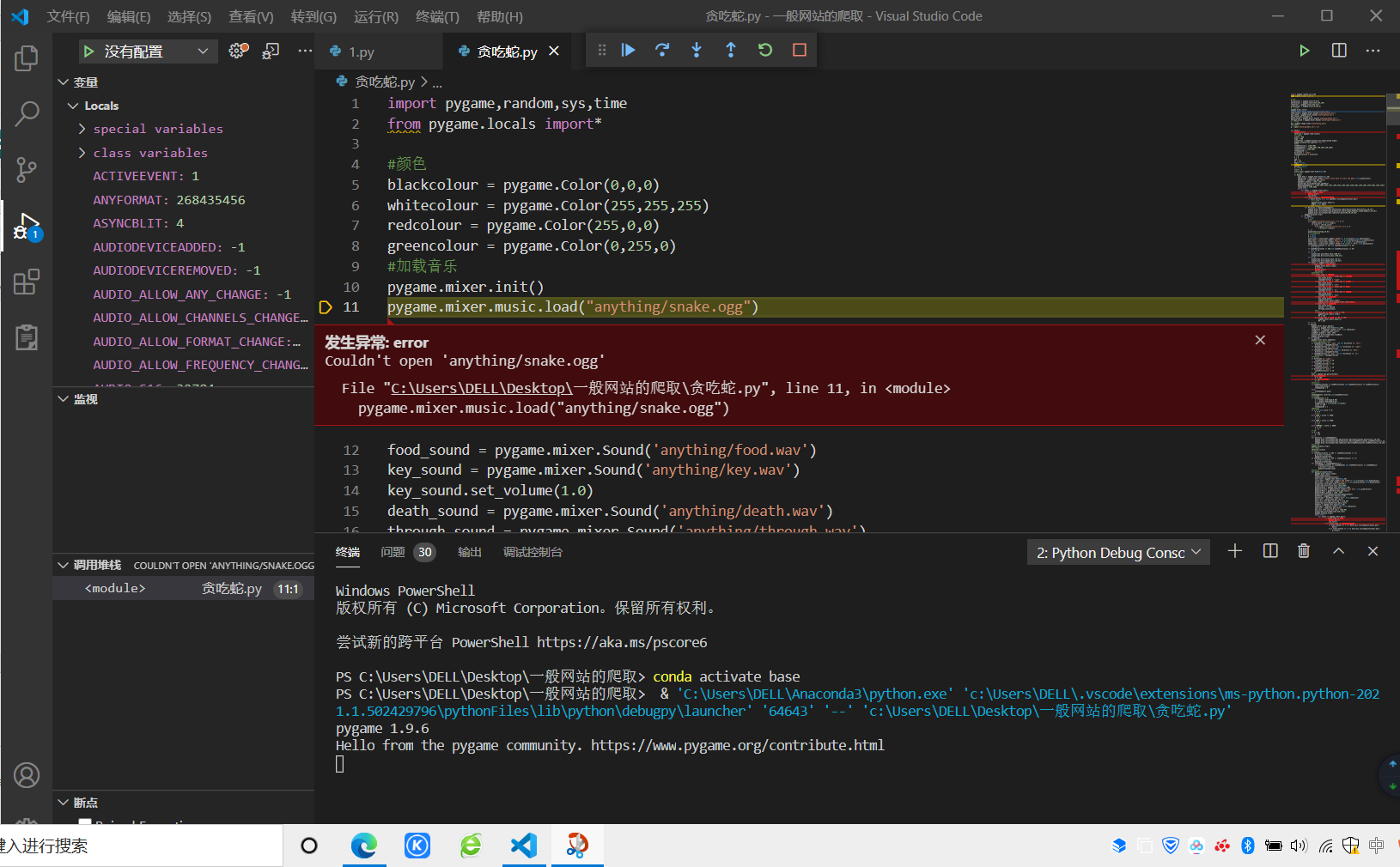Open the 选择(S) menu
The width and height of the screenshot is (1400, 867).
click(189, 16)
